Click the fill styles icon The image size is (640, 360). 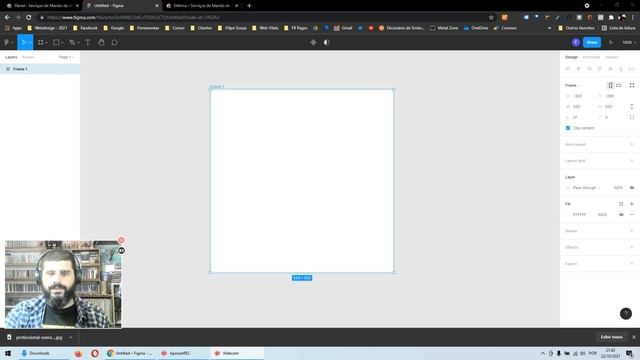click(621, 204)
